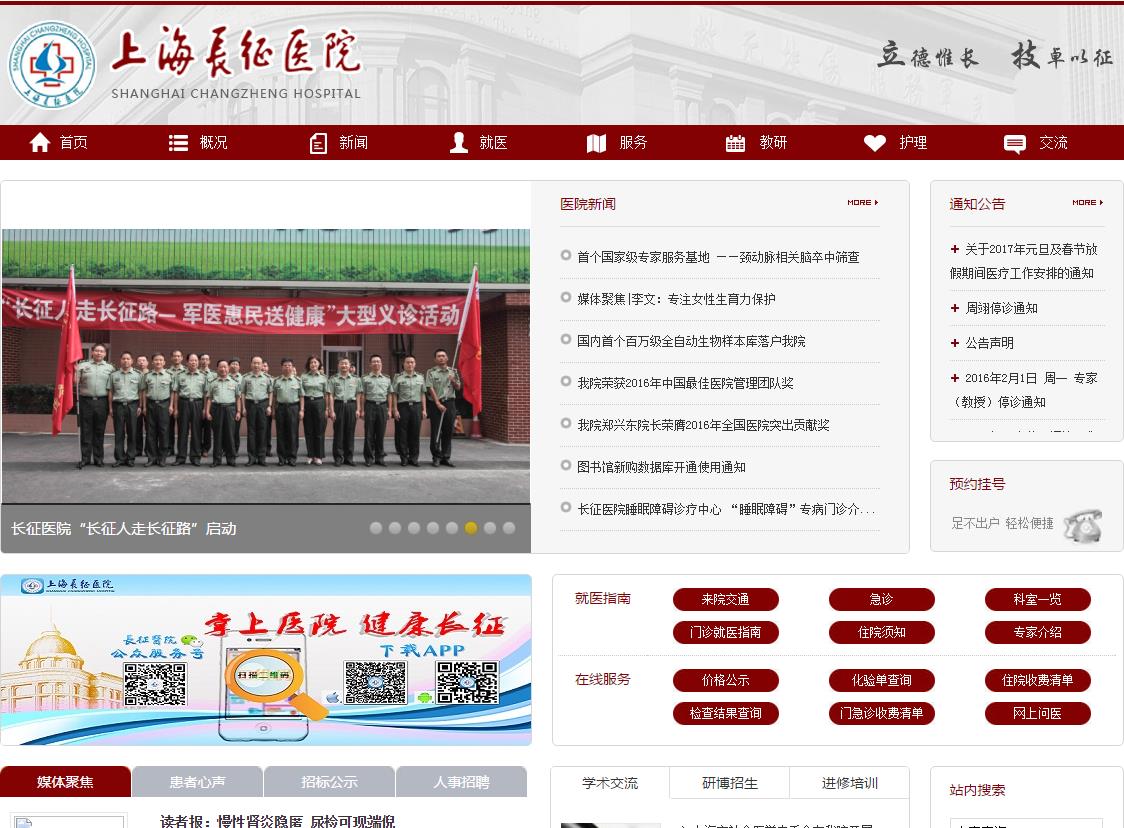The width and height of the screenshot is (1124, 828).
Task: Click the 急诊 button
Action: point(882,599)
